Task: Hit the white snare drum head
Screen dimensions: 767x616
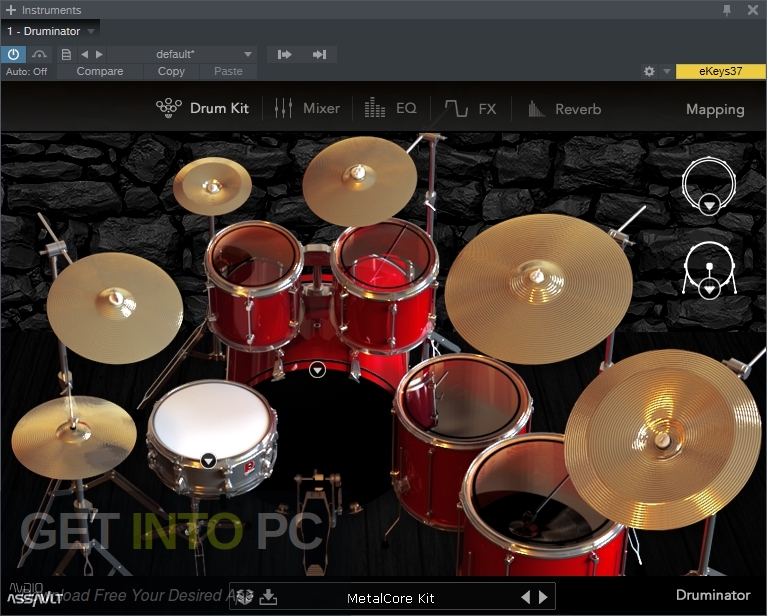Action: pos(213,421)
